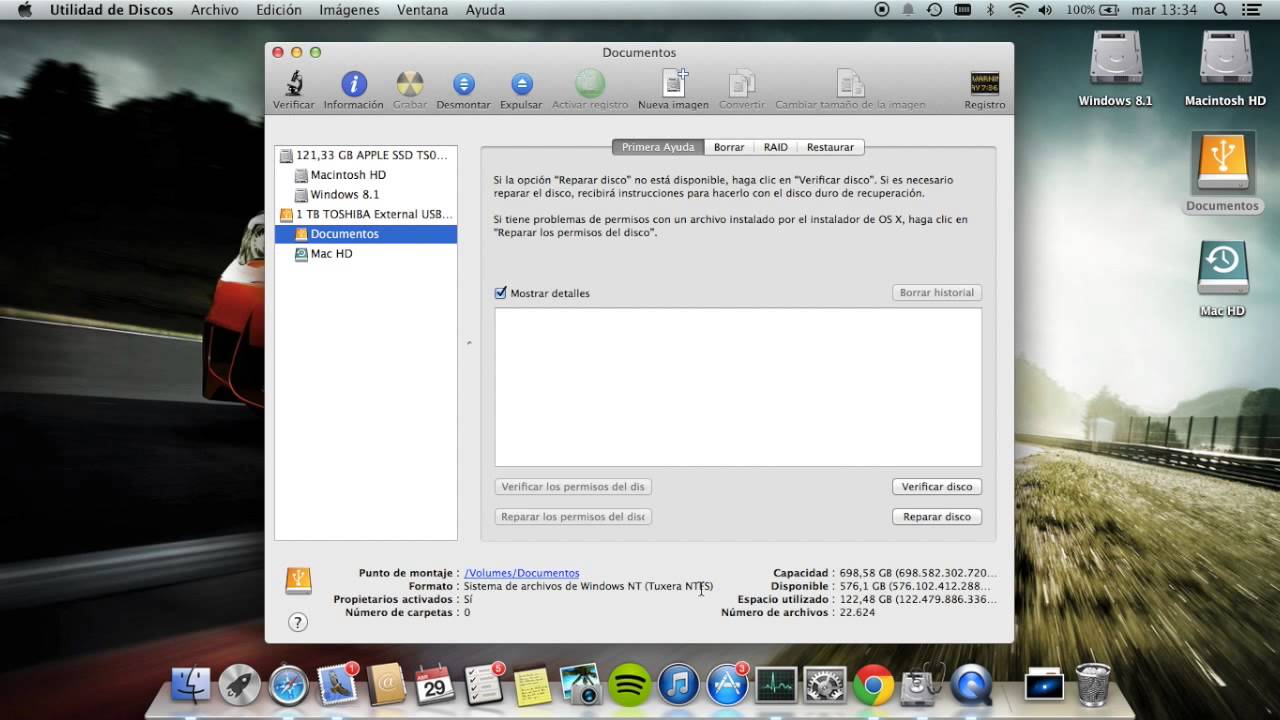The height and width of the screenshot is (720, 1280).
Task: Open QuickTime Player in the dock
Action: coord(970,686)
